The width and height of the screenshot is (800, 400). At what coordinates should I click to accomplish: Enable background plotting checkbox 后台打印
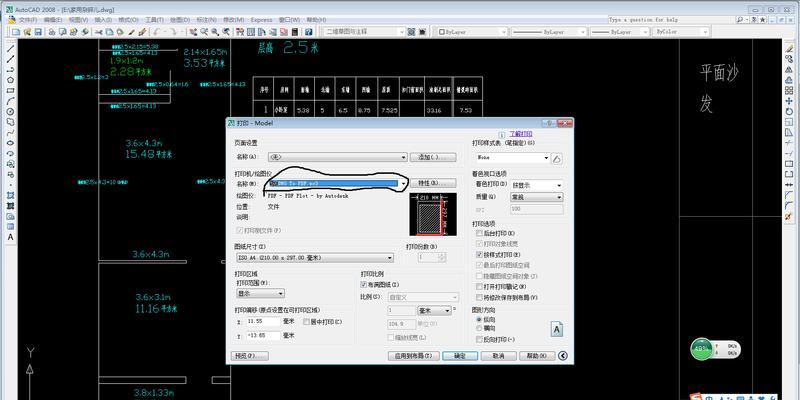(x=479, y=233)
